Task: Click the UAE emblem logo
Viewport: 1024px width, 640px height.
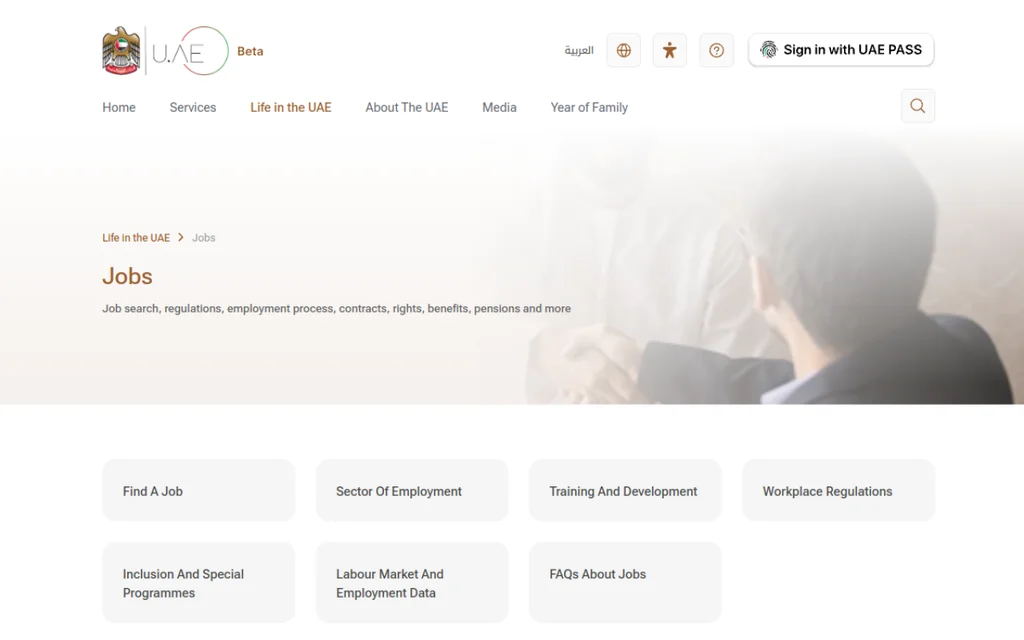Action: pos(121,51)
